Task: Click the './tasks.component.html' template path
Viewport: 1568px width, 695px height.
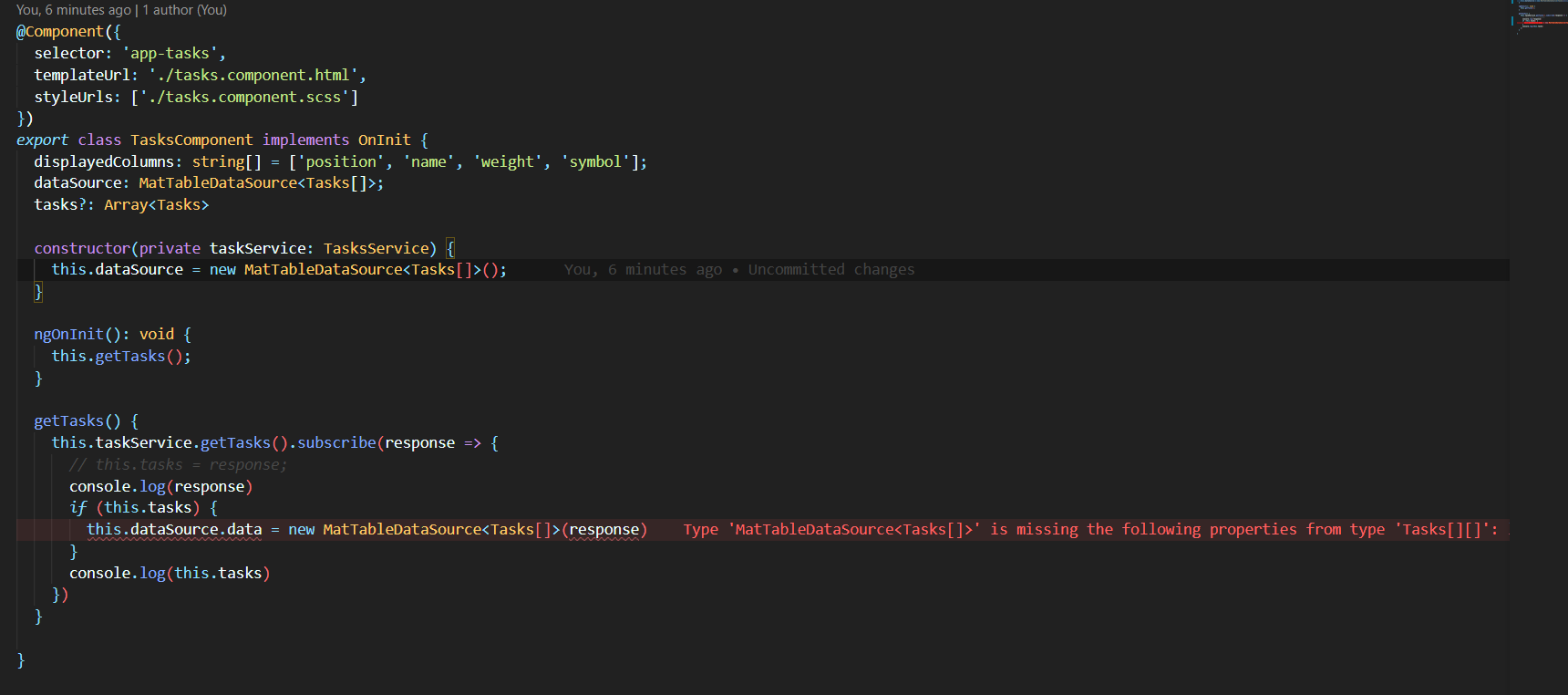Action: 253,75
